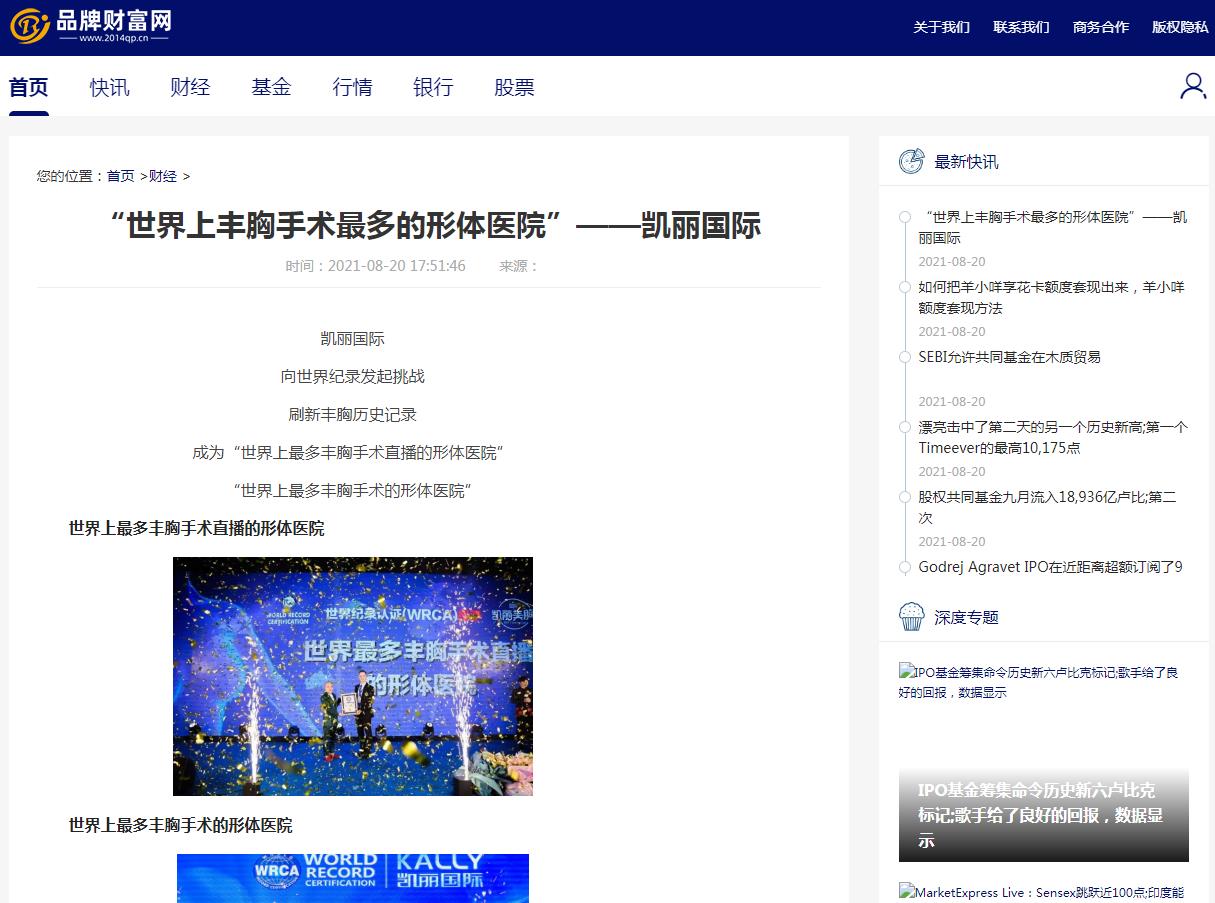
Task: Click 首页 in the breadcrumb path
Action: (121, 176)
